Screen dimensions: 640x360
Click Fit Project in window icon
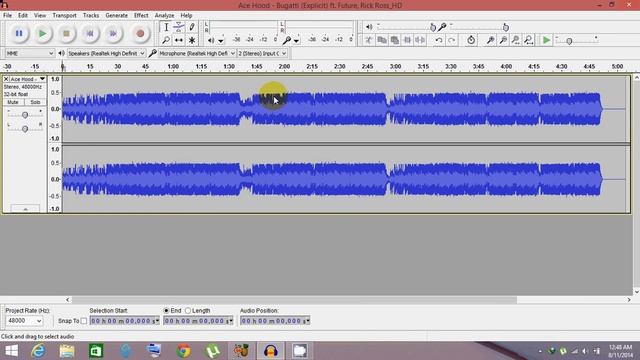click(529, 40)
